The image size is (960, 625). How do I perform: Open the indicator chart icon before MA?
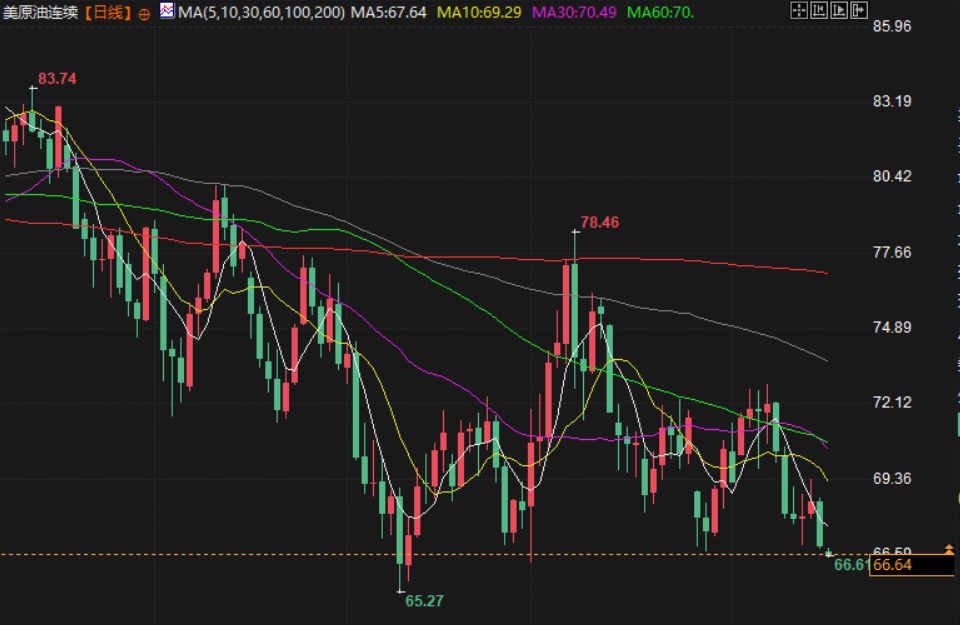167,10
